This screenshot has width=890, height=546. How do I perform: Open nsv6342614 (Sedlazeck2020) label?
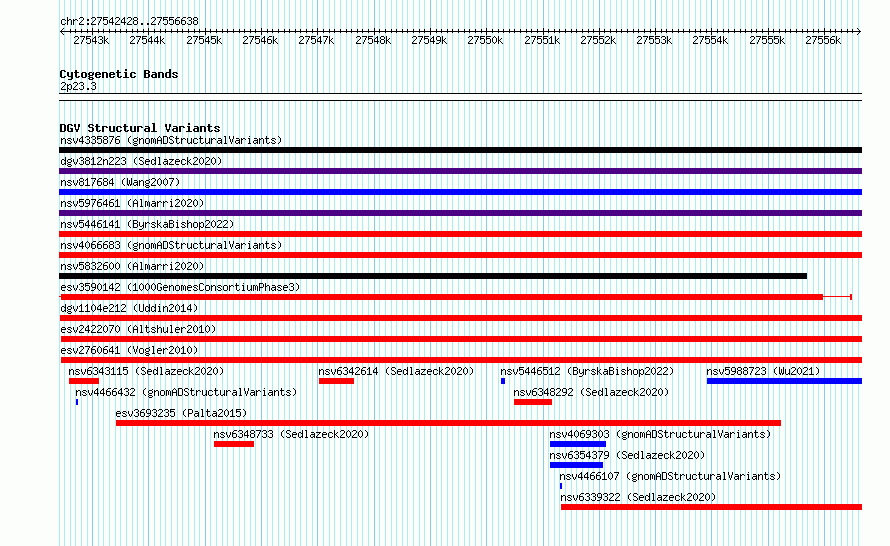click(396, 371)
